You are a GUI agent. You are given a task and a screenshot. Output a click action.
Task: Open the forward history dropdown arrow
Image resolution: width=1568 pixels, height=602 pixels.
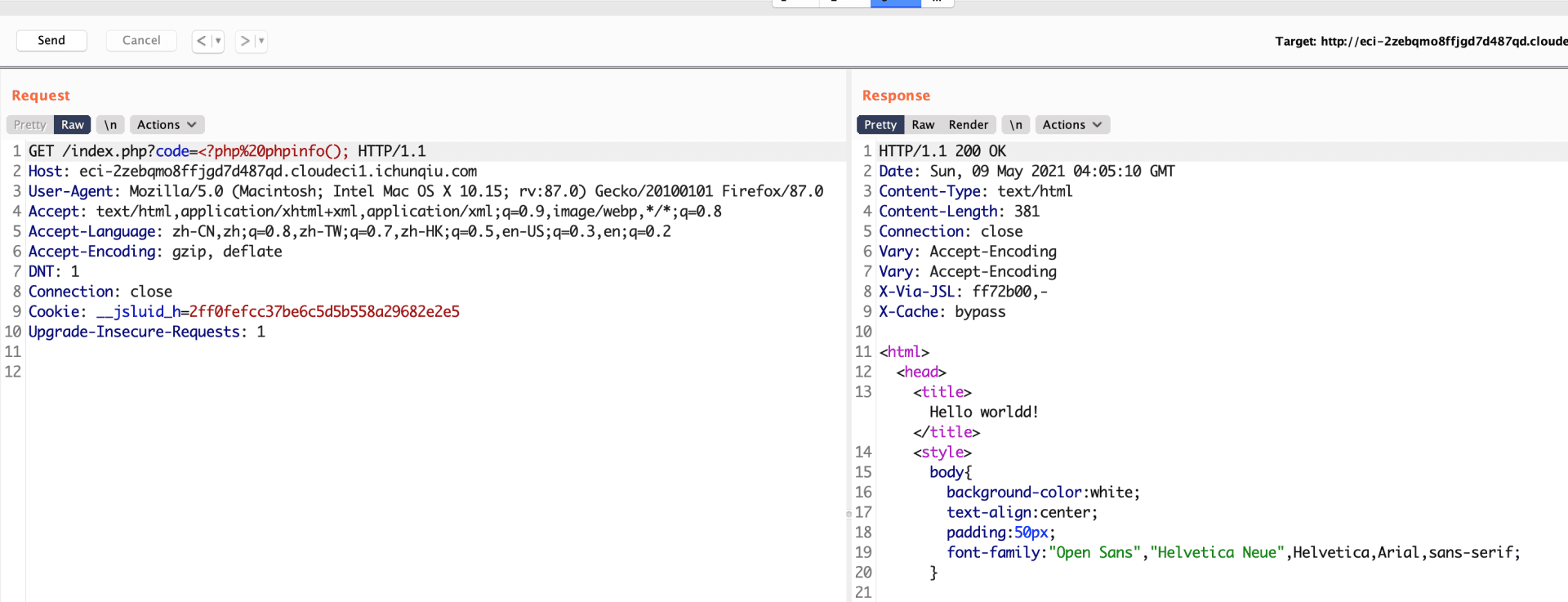[x=261, y=41]
